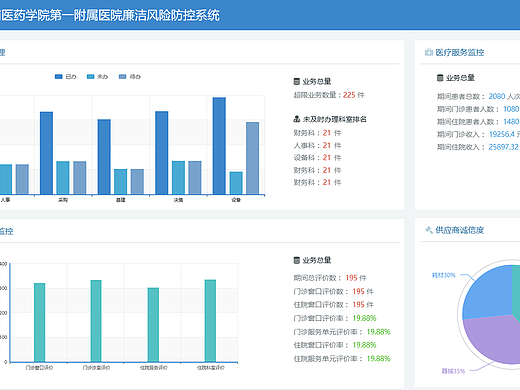Select the 住院窗口评价数 195 件 row
The image size is (520, 390).
tap(334, 304)
